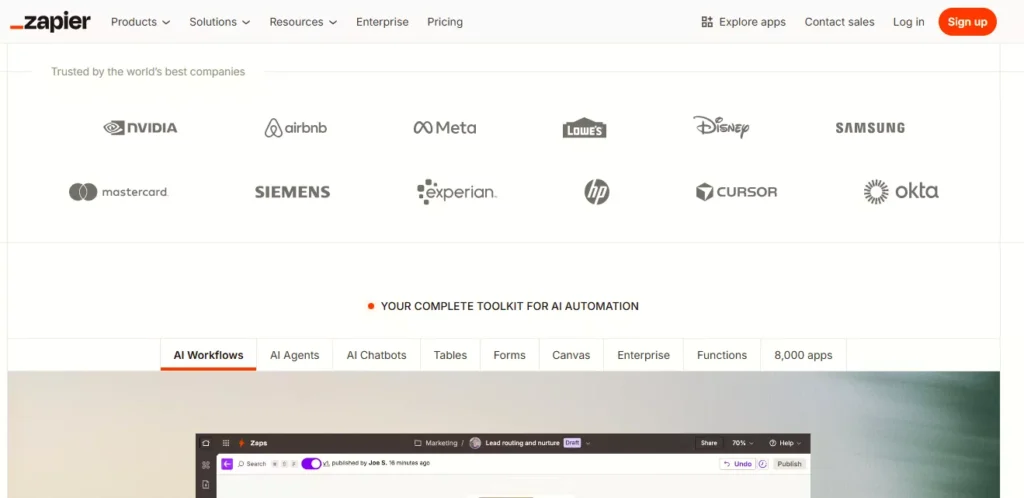Click the Explore apps grid icon
This screenshot has width=1024, height=498.
coord(707,22)
